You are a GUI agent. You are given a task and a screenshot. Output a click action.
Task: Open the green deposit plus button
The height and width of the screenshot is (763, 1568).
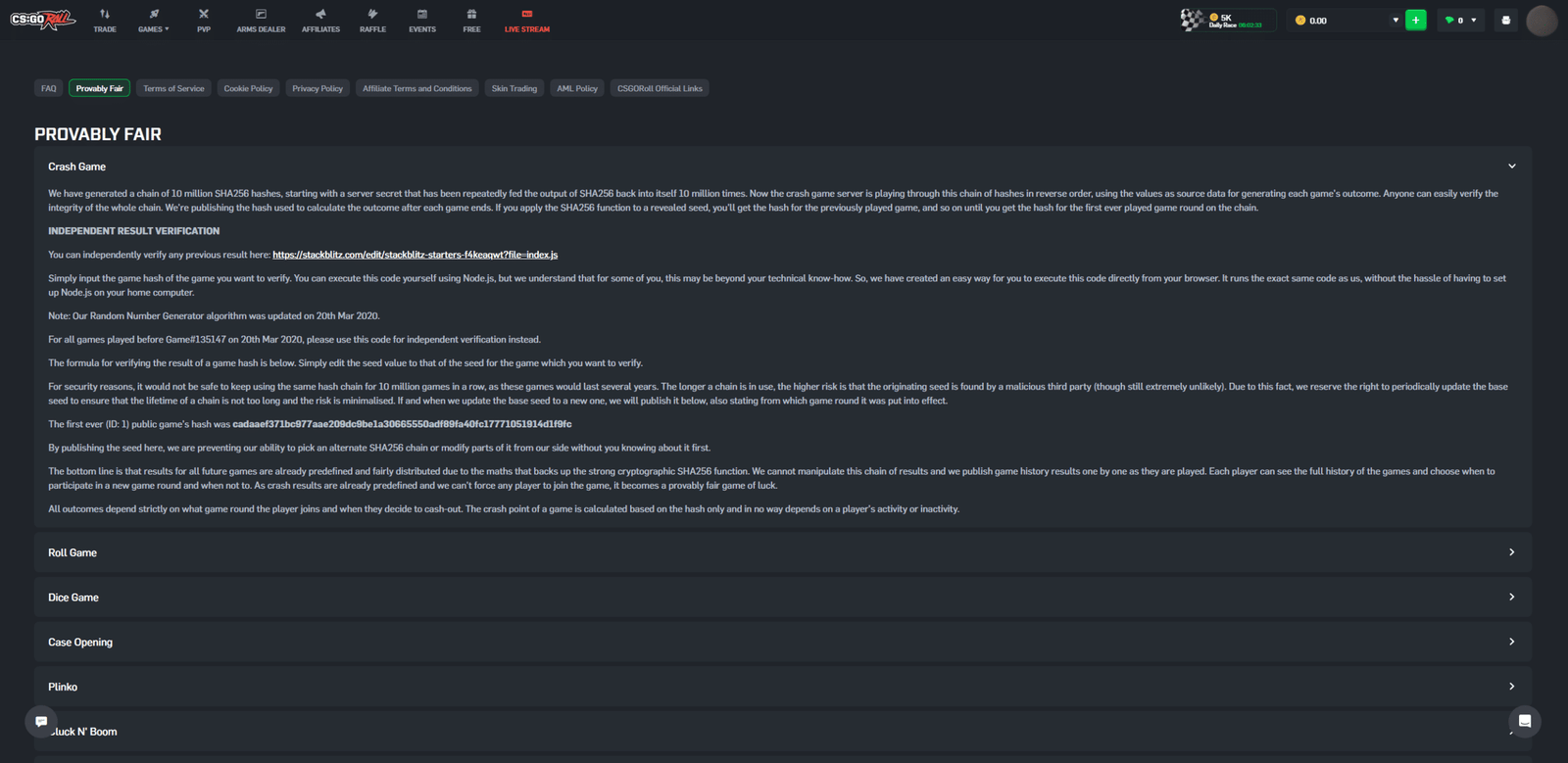pos(1415,19)
